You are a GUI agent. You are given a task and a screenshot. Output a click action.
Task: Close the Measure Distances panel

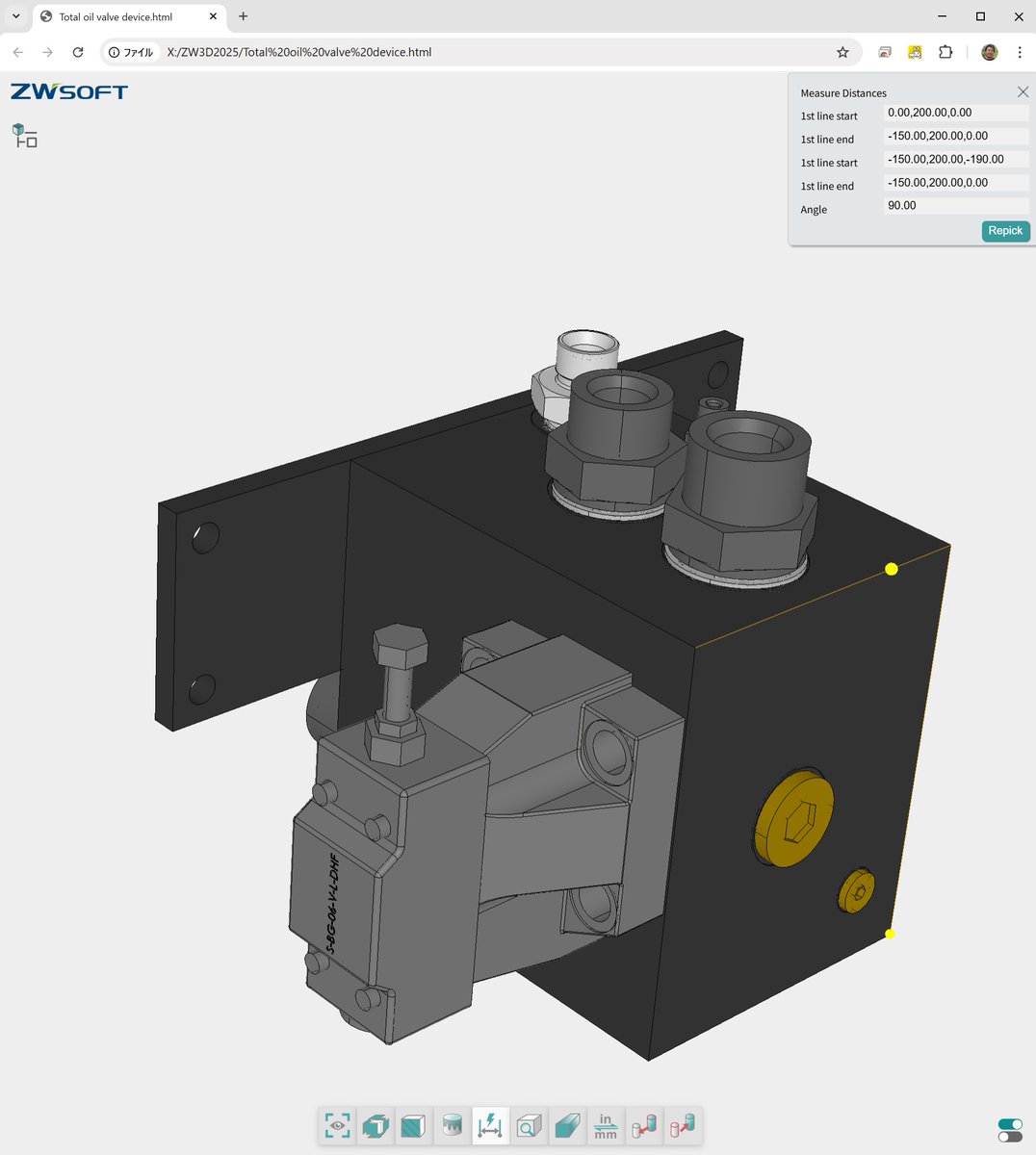pyautogui.click(x=1023, y=92)
